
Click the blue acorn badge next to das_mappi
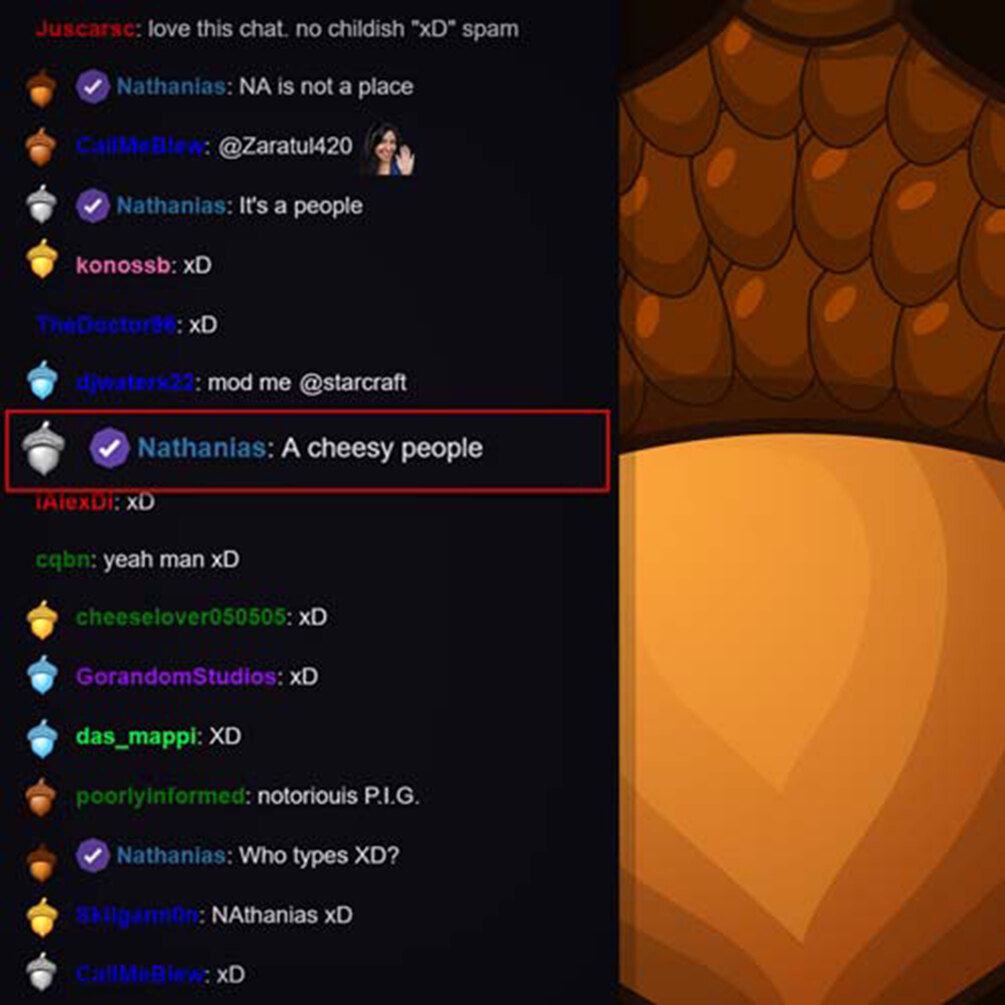pos(42,738)
